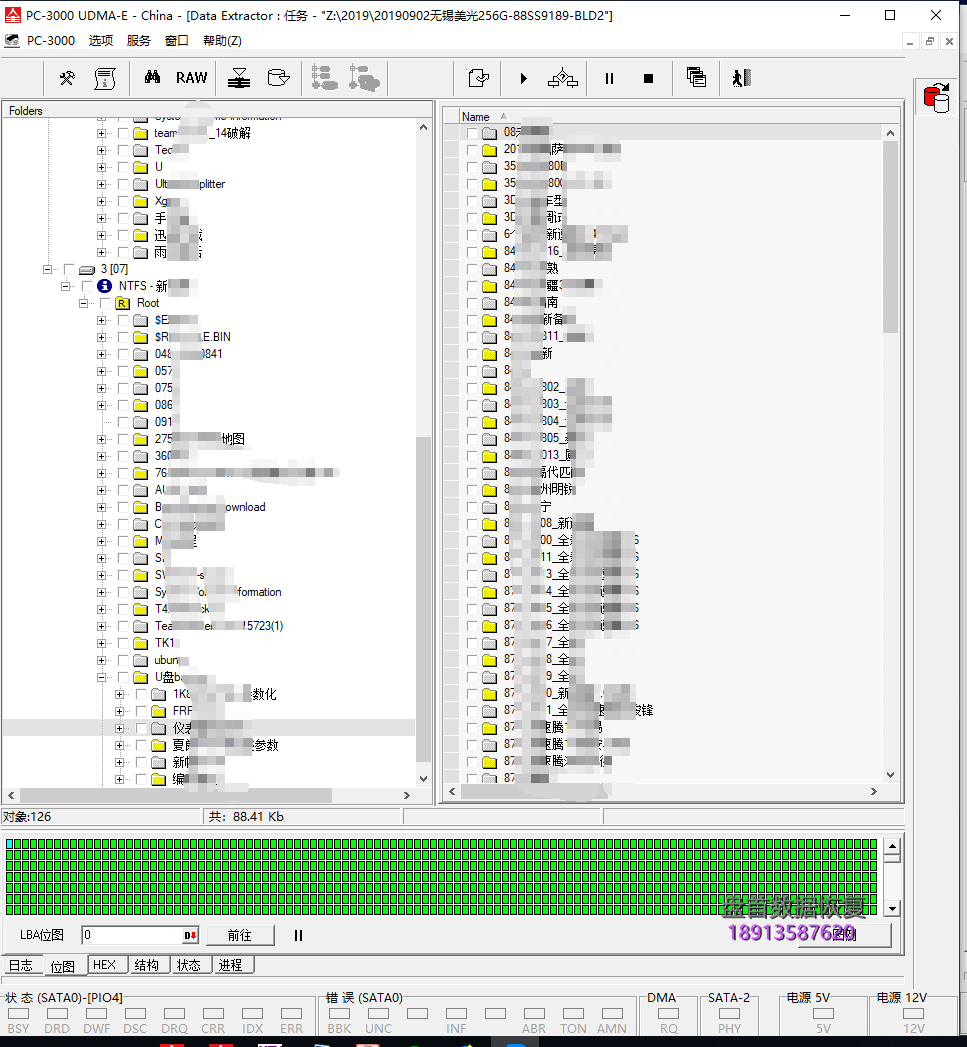
Task: Tick the Root folder checkbox
Action: [105, 303]
